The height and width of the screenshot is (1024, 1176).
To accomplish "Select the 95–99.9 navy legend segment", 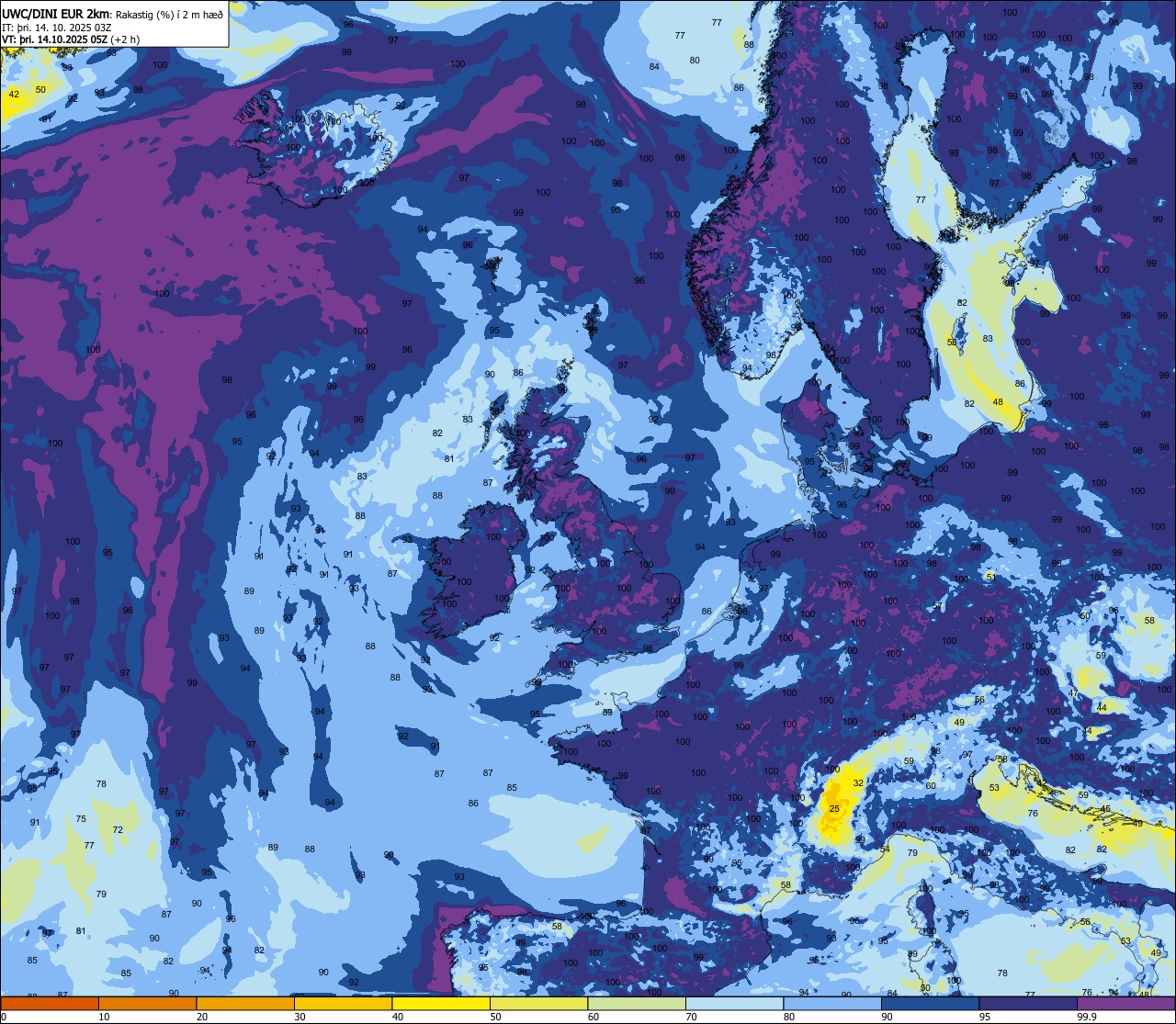I will pos(1028,1003).
